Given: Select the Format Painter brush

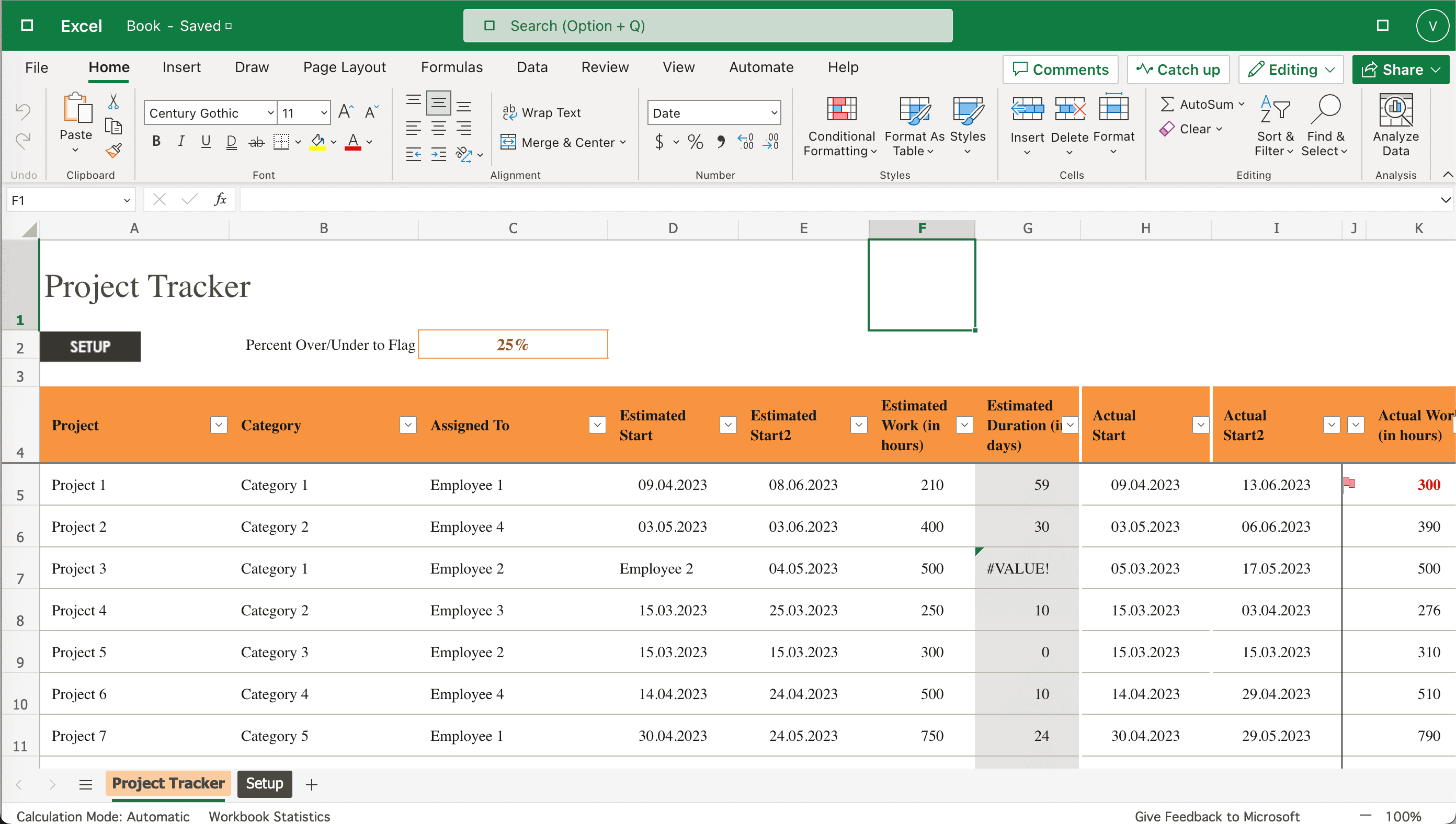Looking at the screenshot, I should [x=113, y=151].
